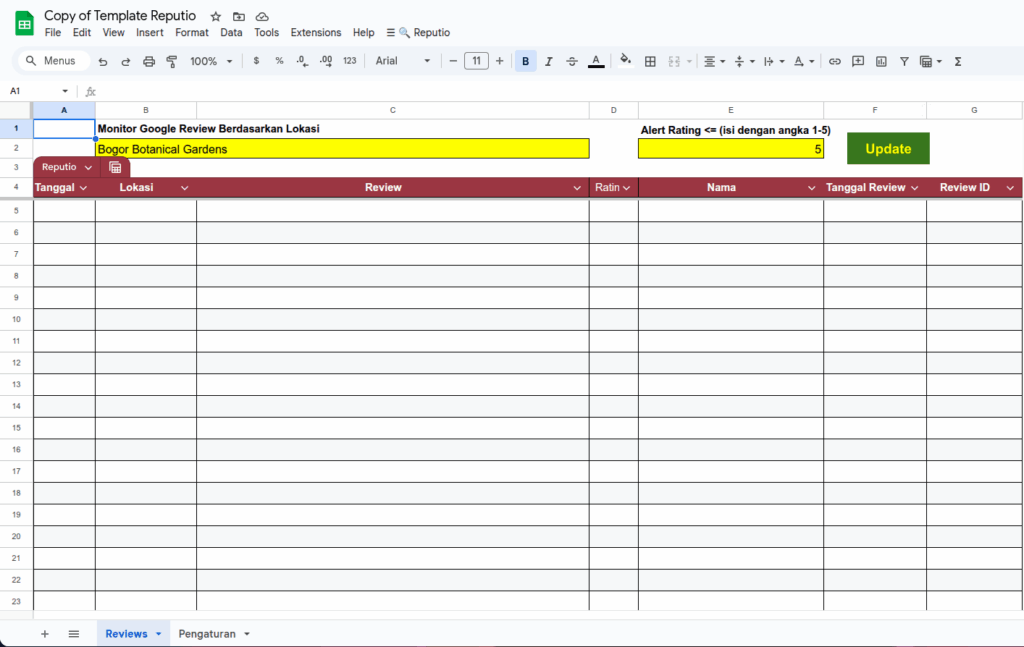The image size is (1024, 647).
Task: Click the functions sigma icon
Action: pyautogui.click(x=958, y=61)
